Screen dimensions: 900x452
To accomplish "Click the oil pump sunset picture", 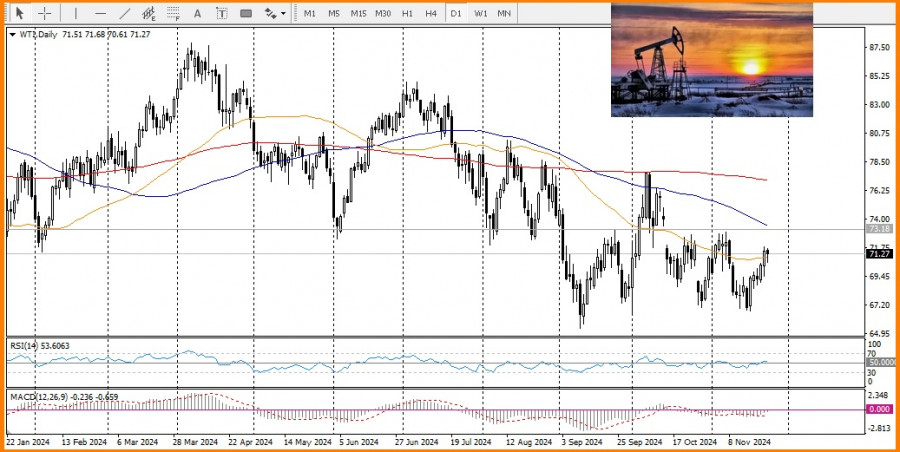I will (x=712, y=60).
